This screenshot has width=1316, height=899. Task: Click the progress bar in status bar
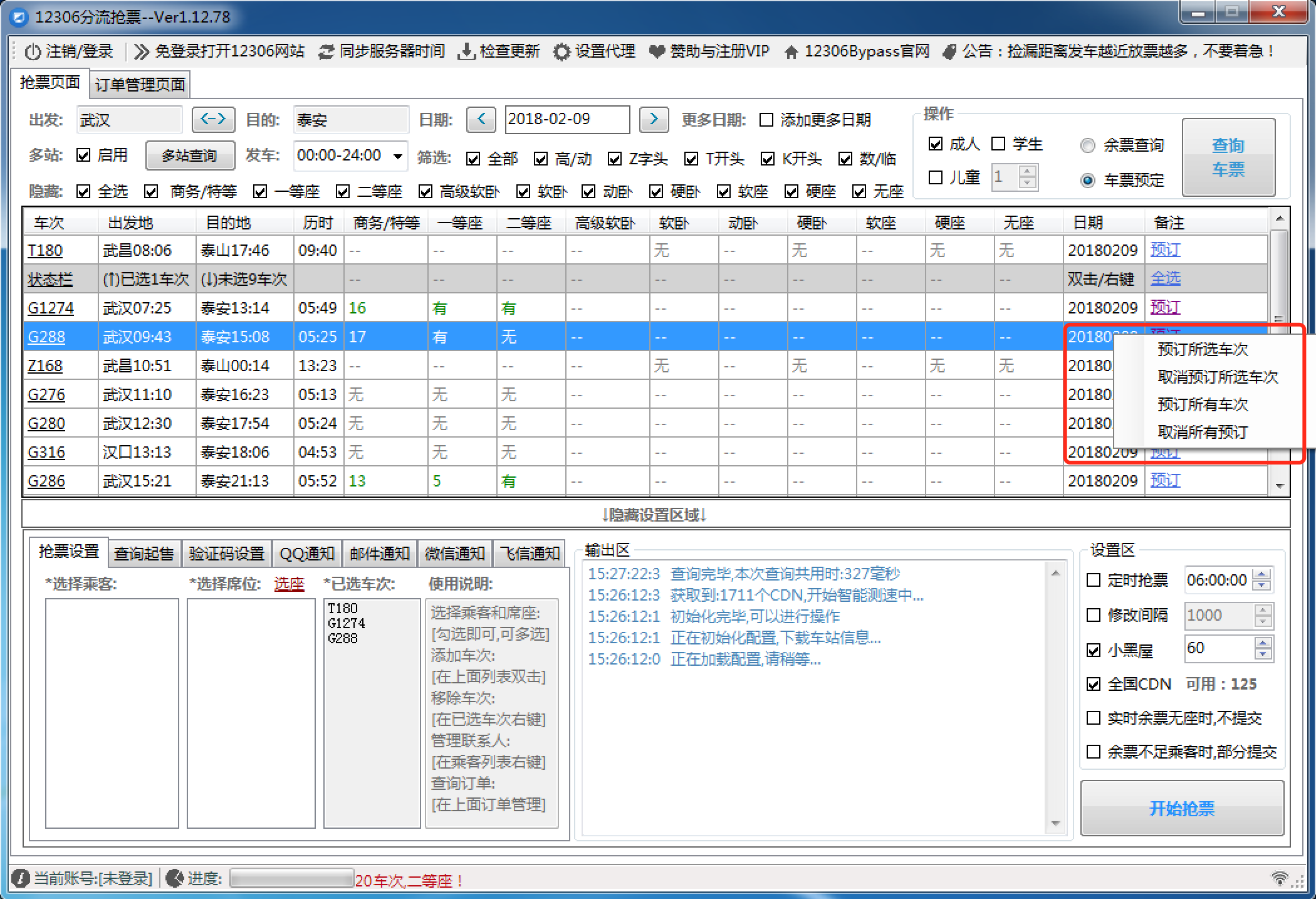click(291, 878)
